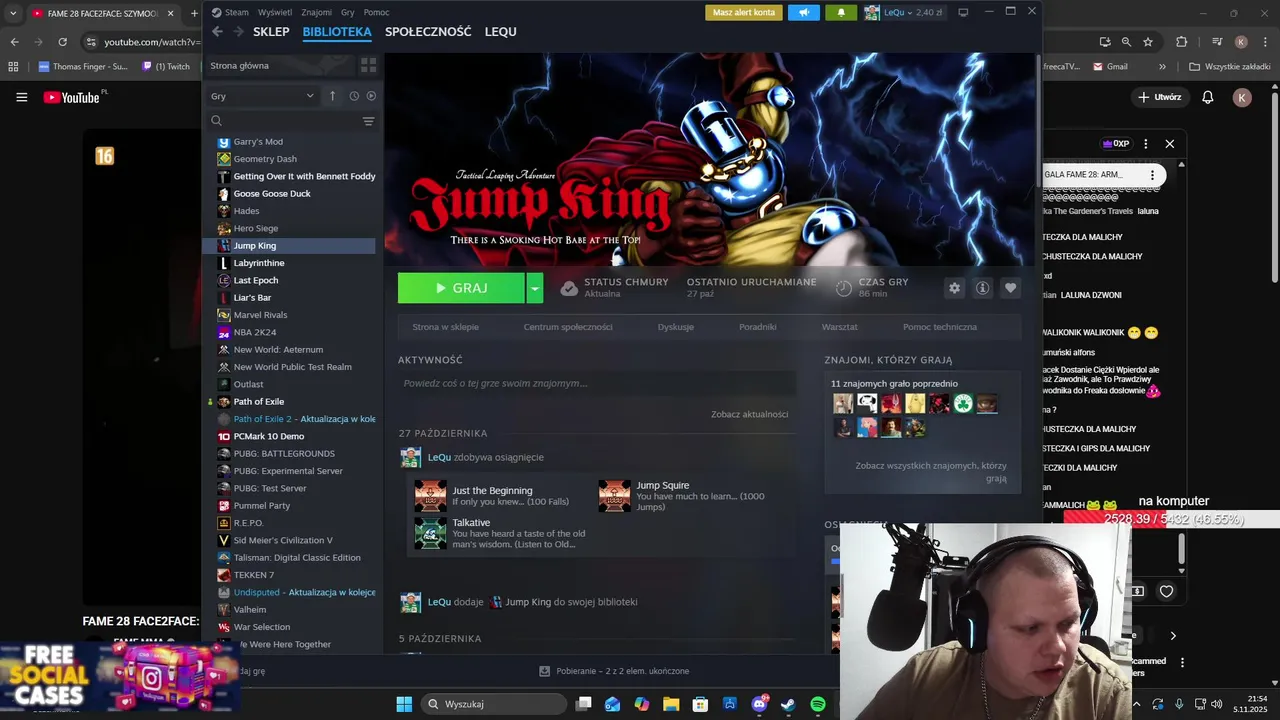This screenshot has width=1280, height=720.
Task: Open Dyskusje tab for Jump King
Action: pos(676,327)
